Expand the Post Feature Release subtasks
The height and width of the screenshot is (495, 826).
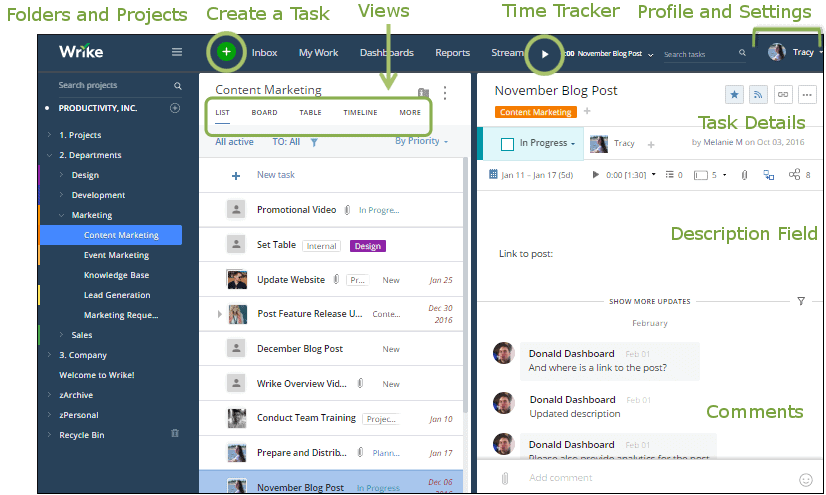tap(219, 314)
